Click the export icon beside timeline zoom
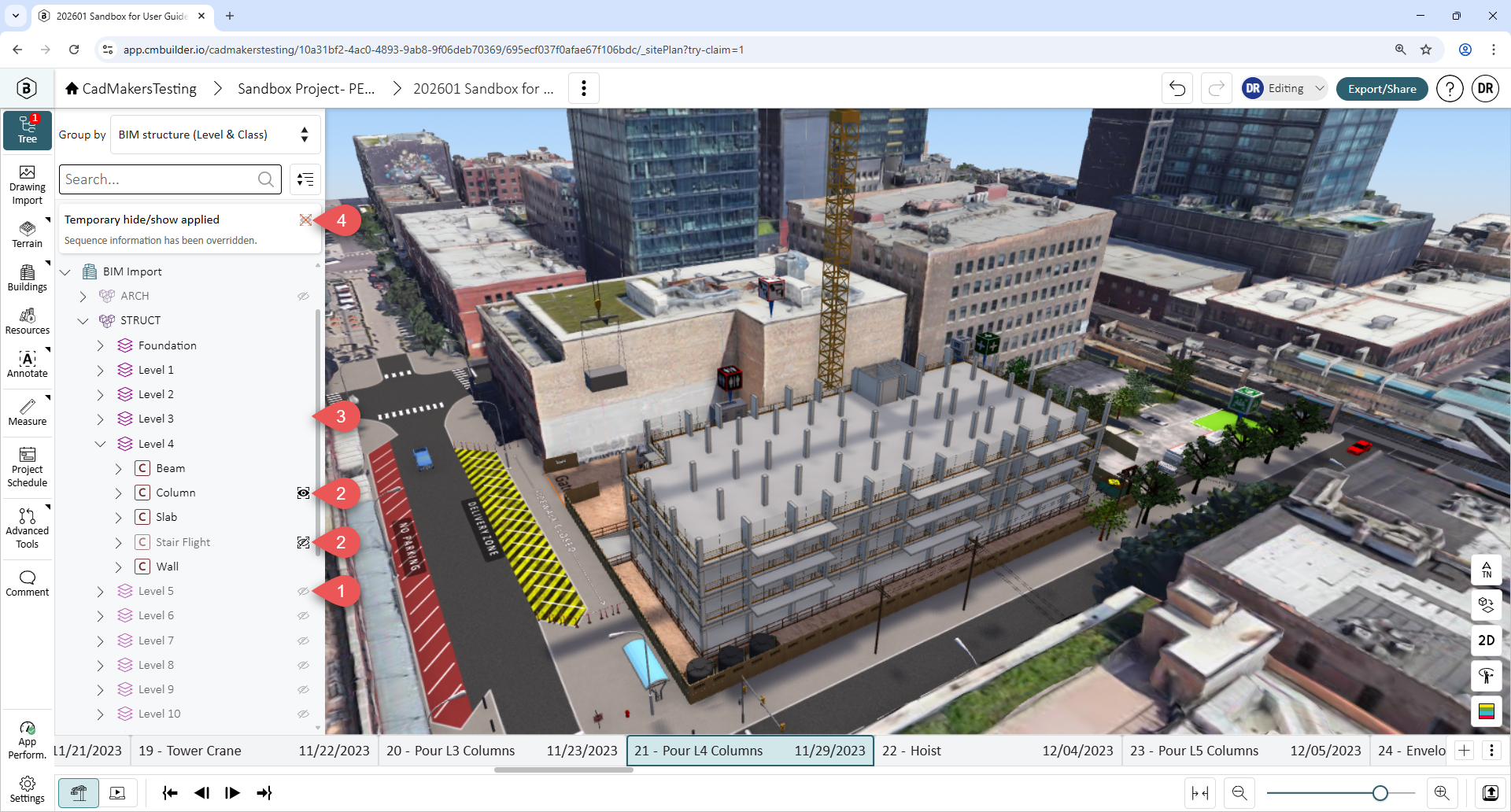1511x812 pixels. point(1491,793)
